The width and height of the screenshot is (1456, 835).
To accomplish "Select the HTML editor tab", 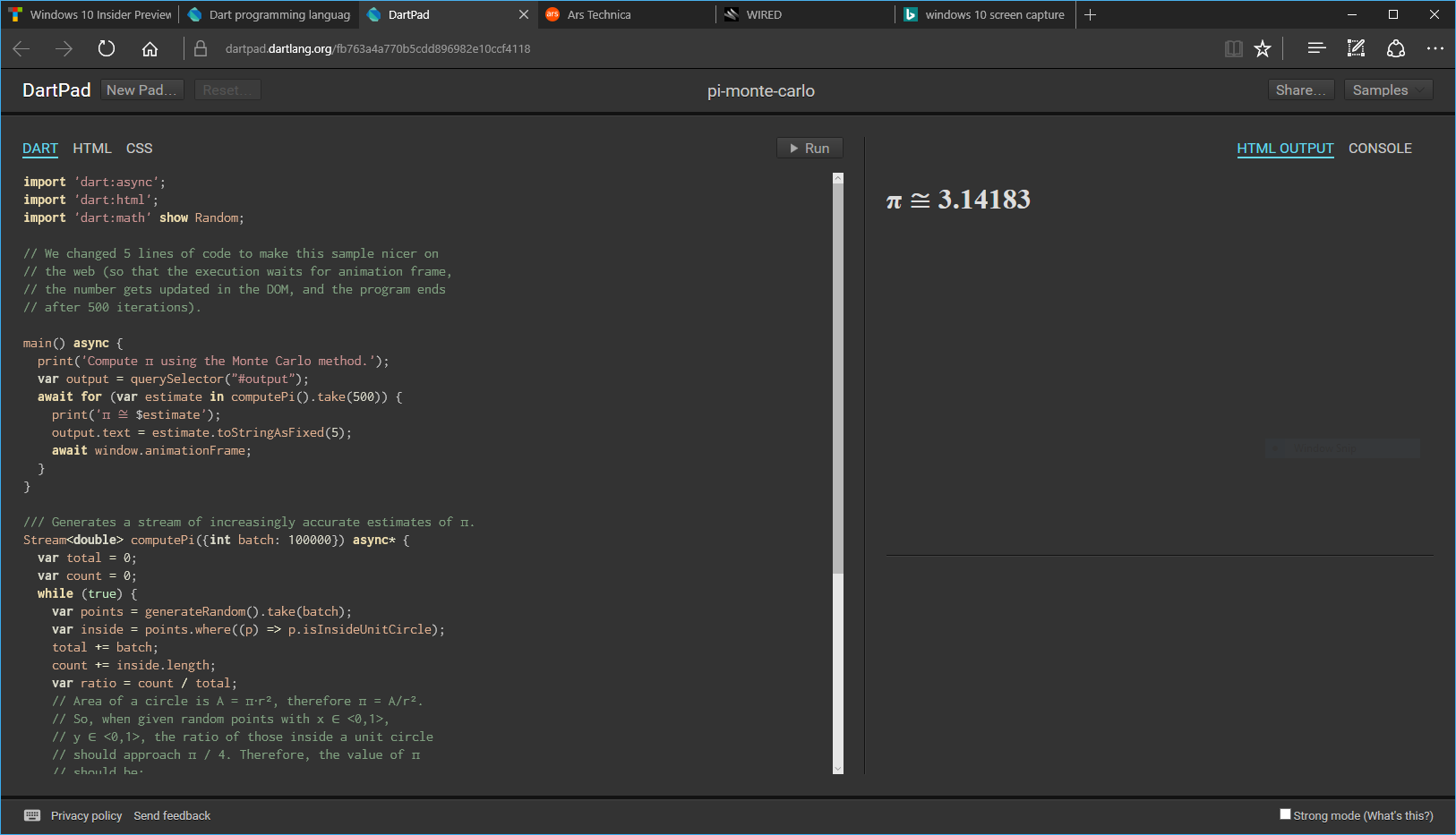I will tap(92, 149).
